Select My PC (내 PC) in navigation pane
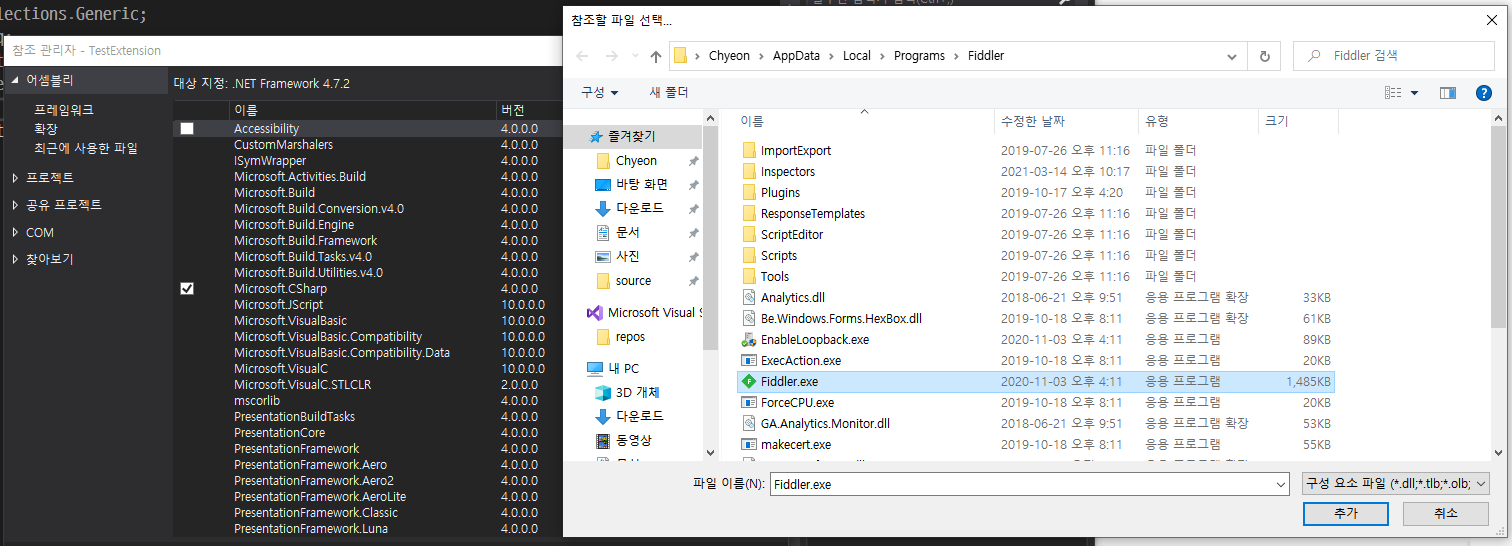Screen dimensions: 1512x546 pyautogui.click(x=624, y=368)
